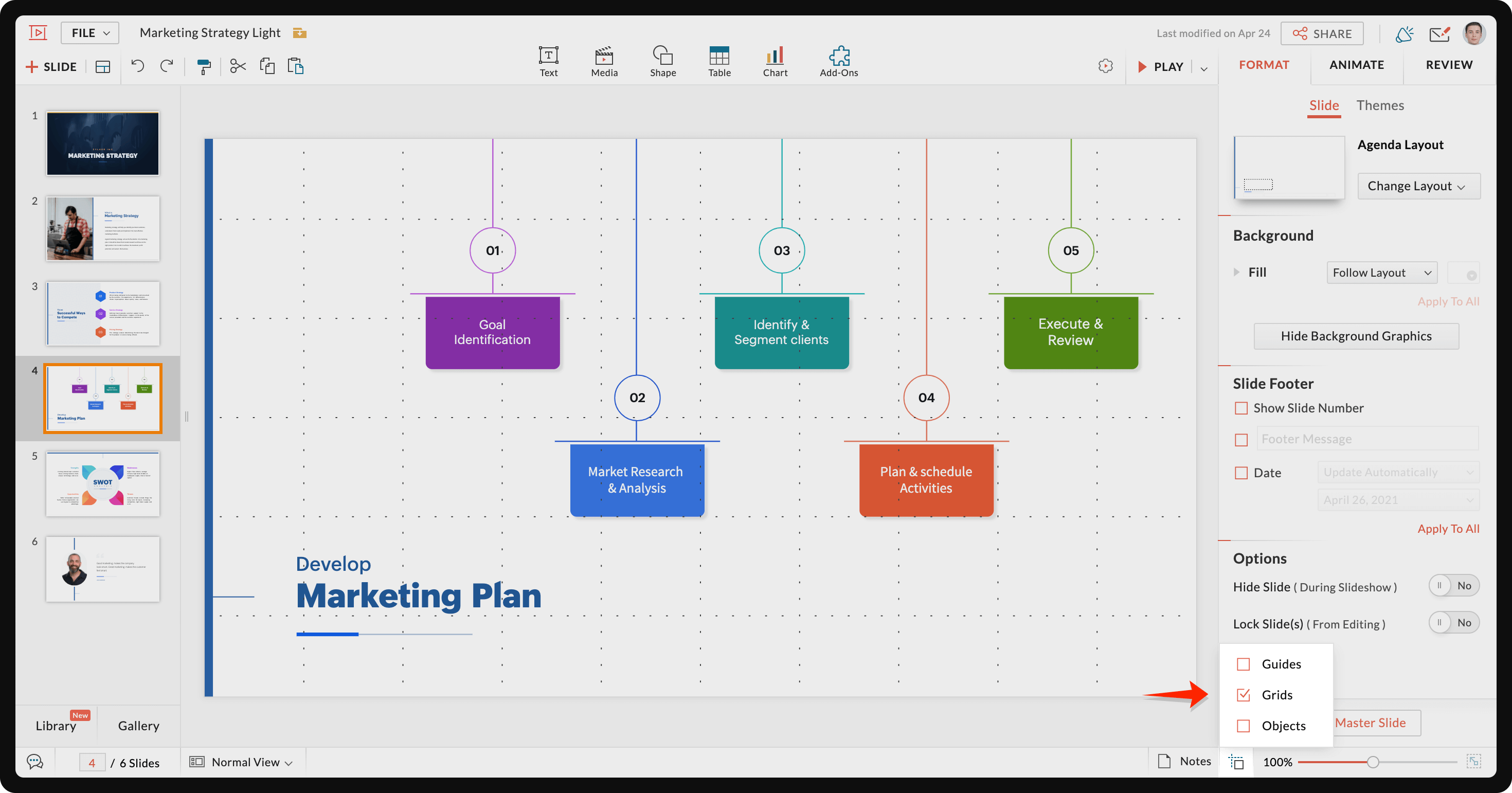Click Hide Background Graphics button

pyautogui.click(x=1356, y=336)
